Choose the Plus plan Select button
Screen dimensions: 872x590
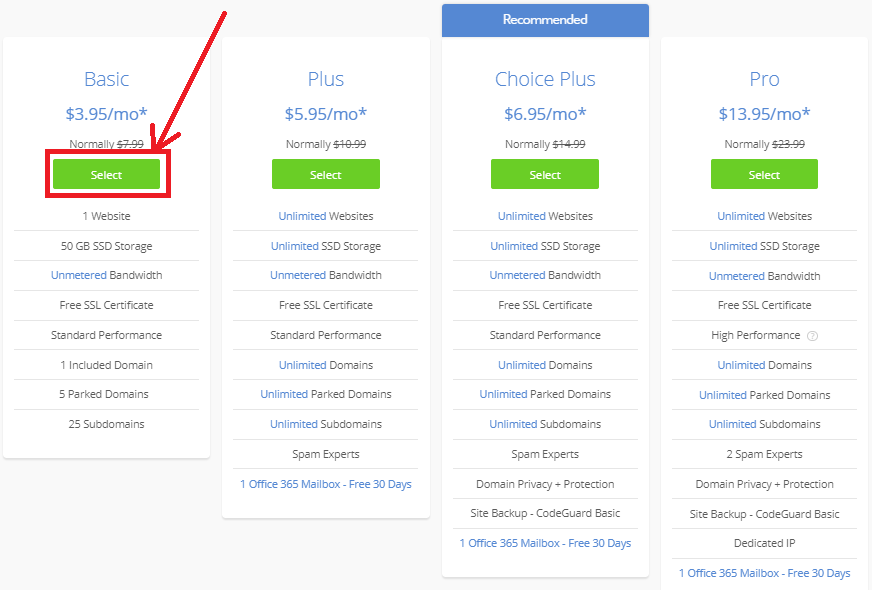pyautogui.click(x=325, y=175)
